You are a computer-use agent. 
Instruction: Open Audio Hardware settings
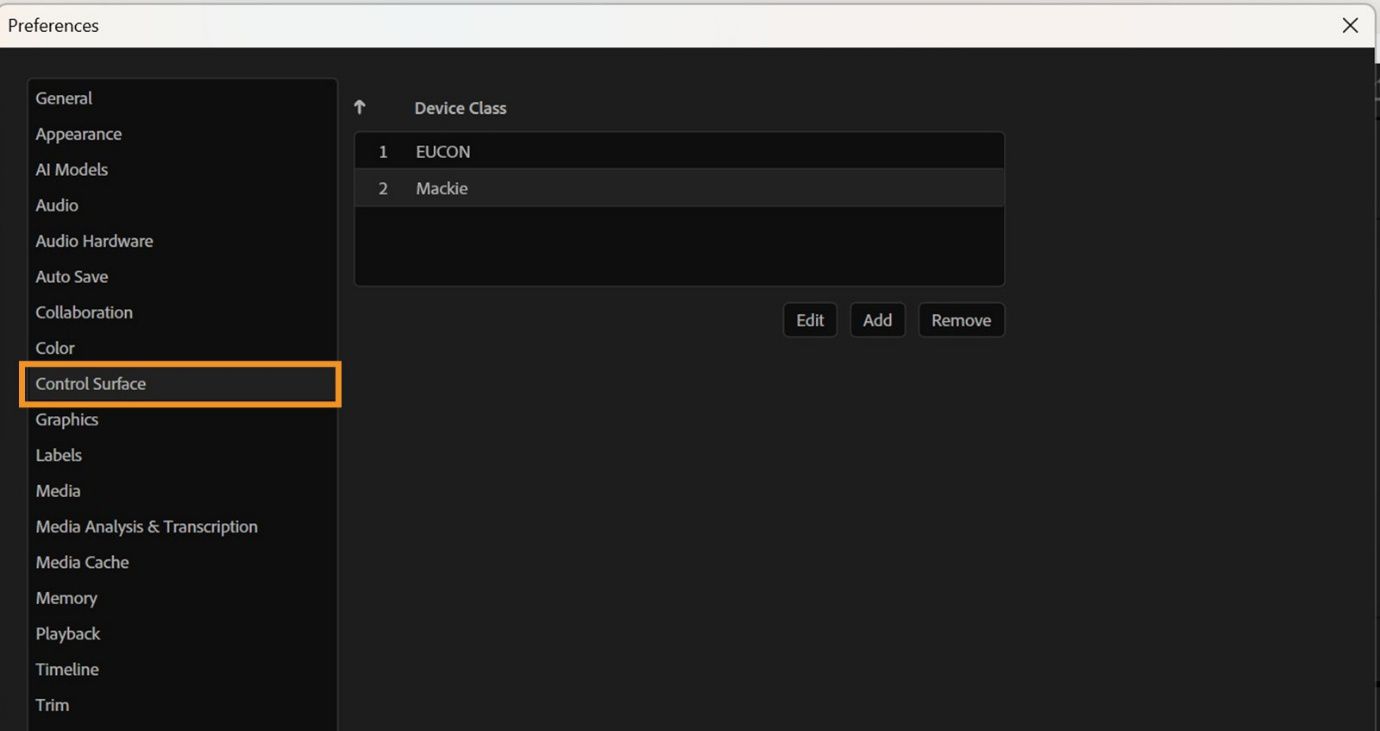coord(94,240)
